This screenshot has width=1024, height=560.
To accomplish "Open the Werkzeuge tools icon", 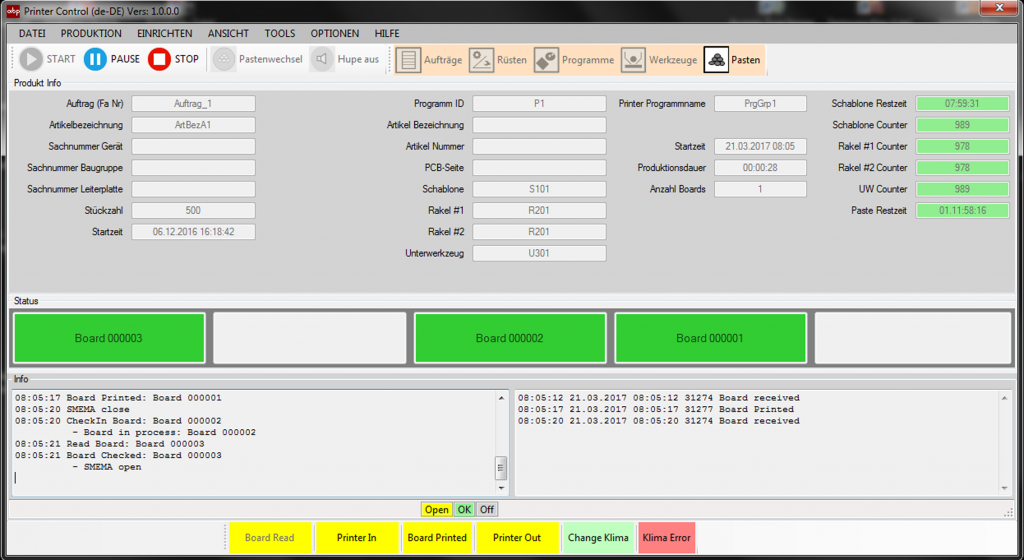I will tap(633, 60).
